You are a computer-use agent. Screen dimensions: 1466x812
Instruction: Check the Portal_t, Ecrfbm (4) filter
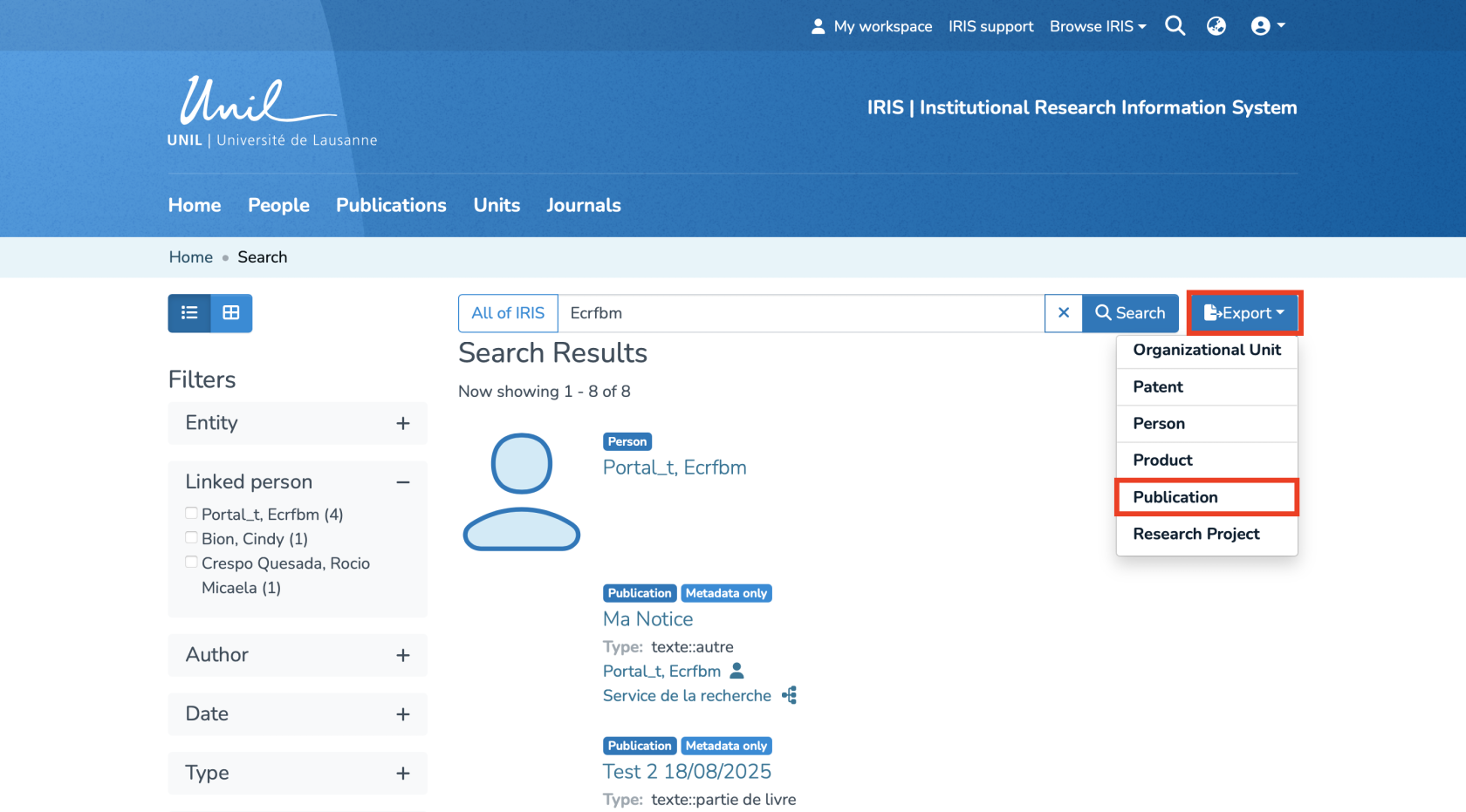(x=191, y=514)
